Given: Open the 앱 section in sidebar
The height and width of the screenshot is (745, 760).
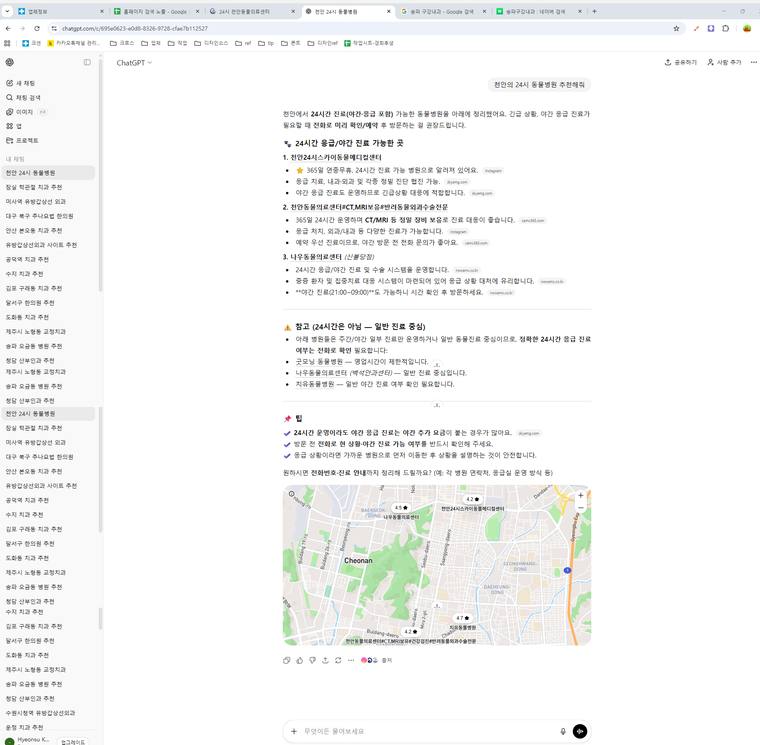Looking at the screenshot, I should [x=14, y=126].
